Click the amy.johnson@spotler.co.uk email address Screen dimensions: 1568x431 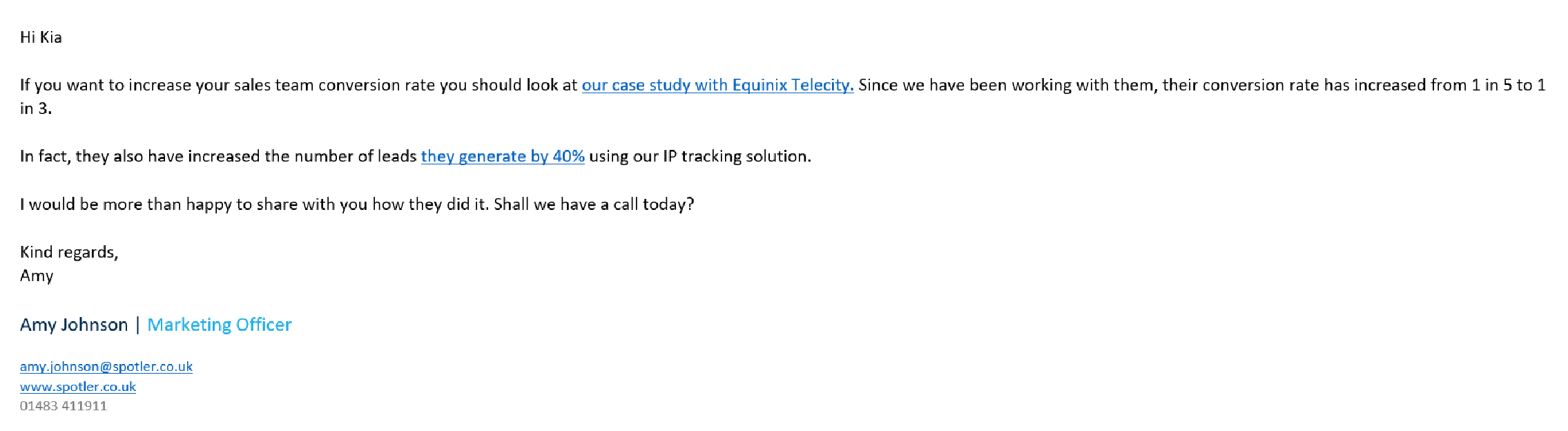(106, 367)
